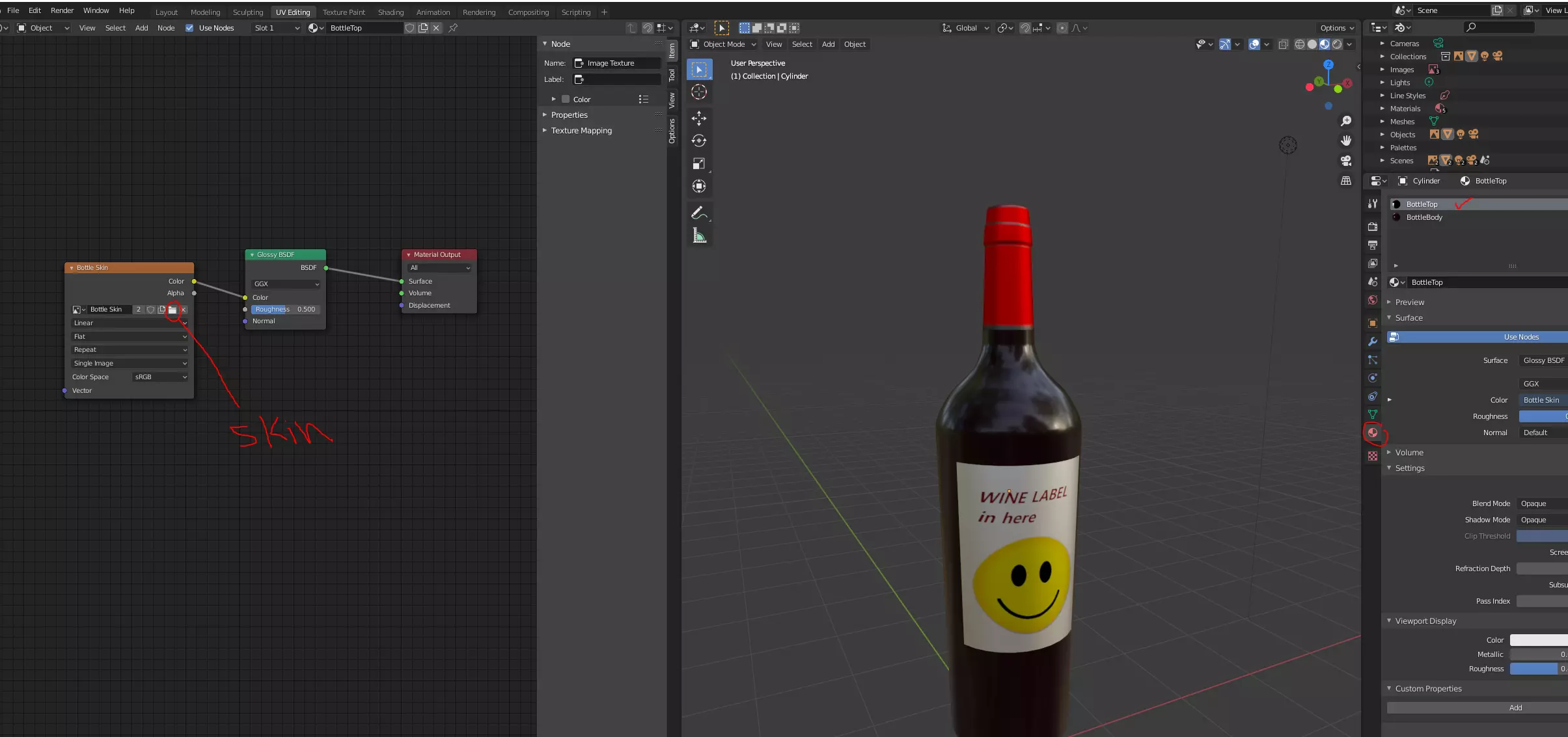Open the Render menu
This screenshot has height=737, width=1568.
tap(62, 10)
